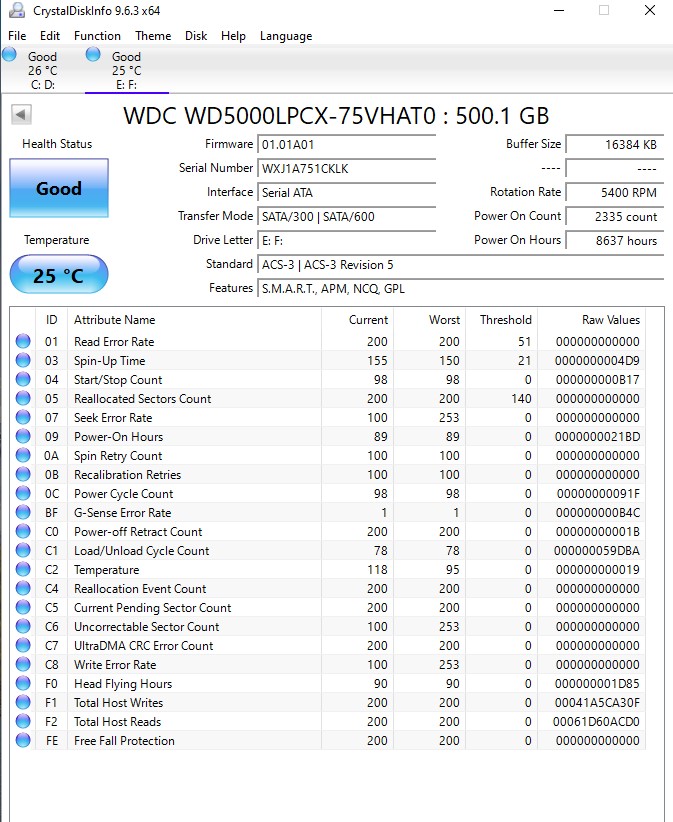This screenshot has height=822, width=673.
Task: Open the Edit menu
Action: (x=50, y=36)
